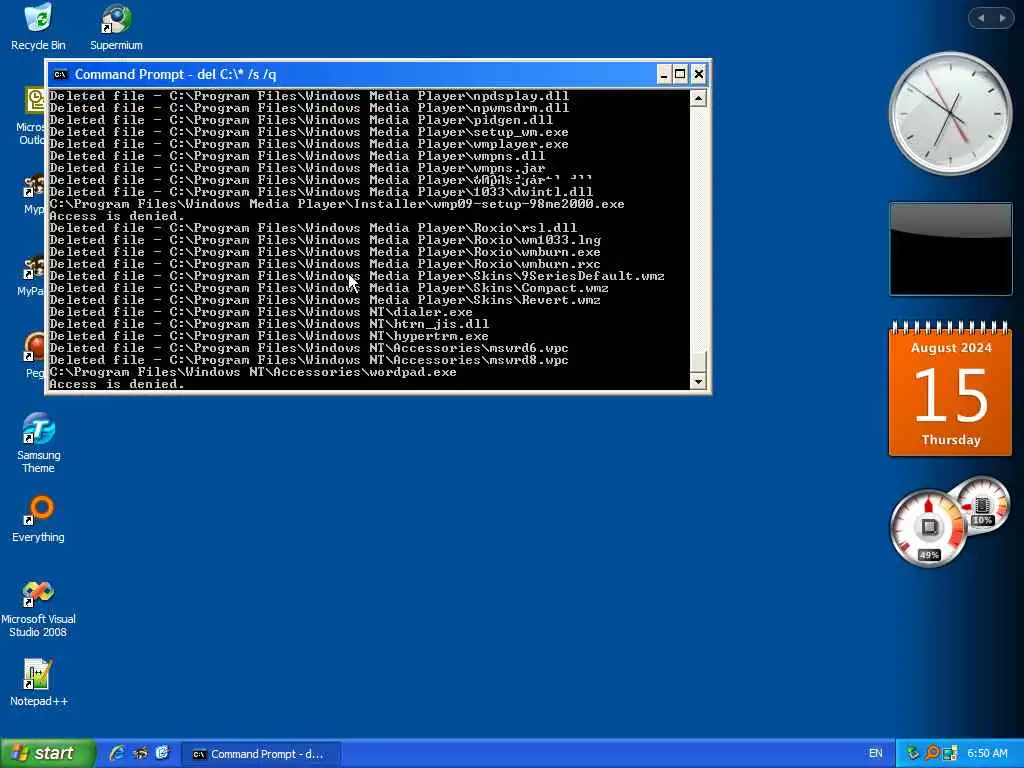1024x768 pixels.
Task: Launch Internet Explorer from the Quick Launch
Action: 117,753
